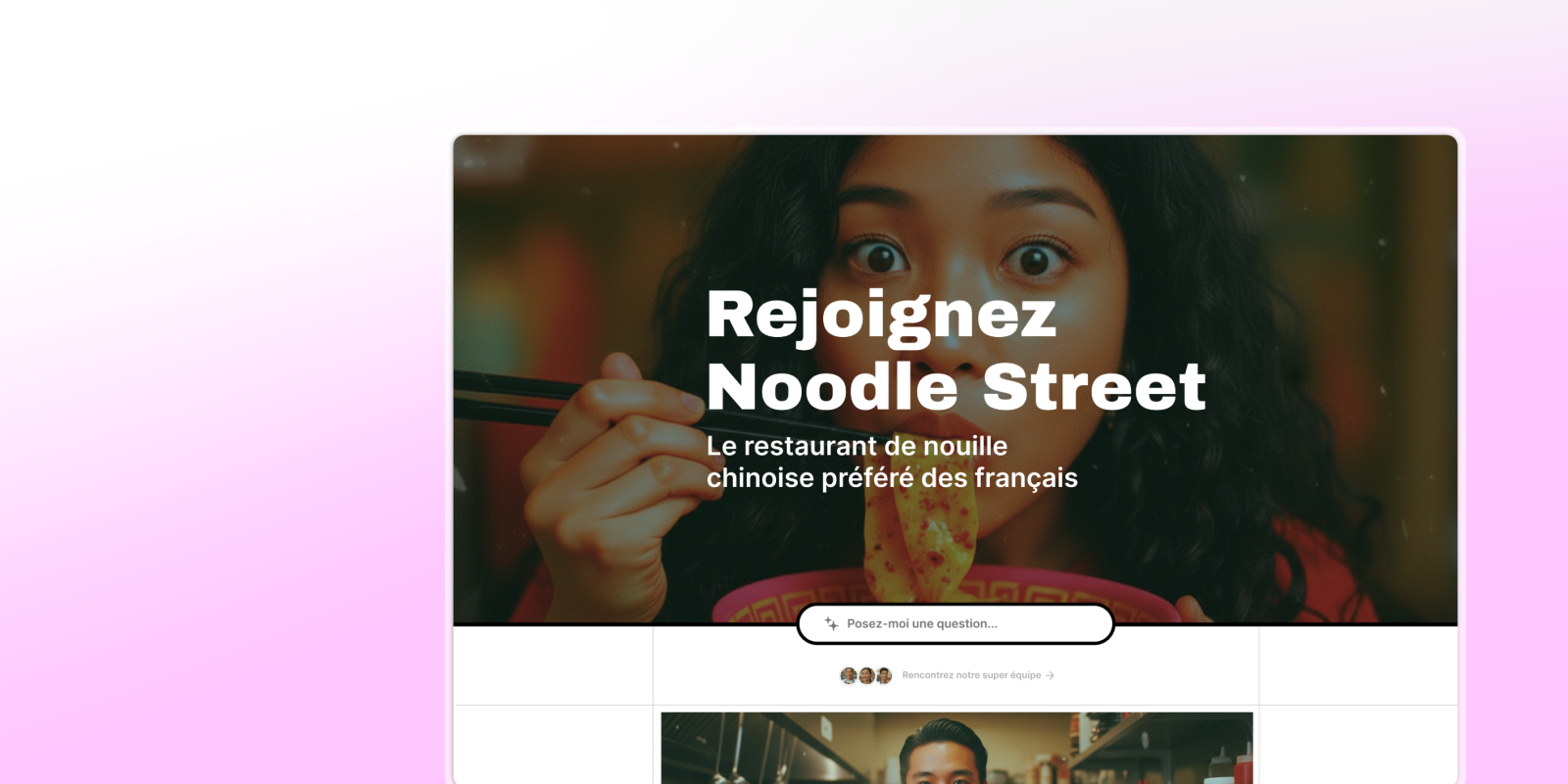
Task: Click the "Noodle Street" title text
Action: (955, 386)
